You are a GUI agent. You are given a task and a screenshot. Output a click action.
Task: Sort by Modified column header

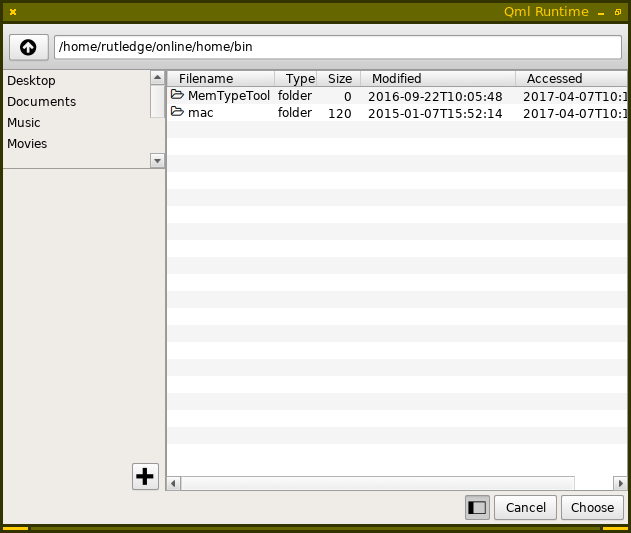(397, 78)
